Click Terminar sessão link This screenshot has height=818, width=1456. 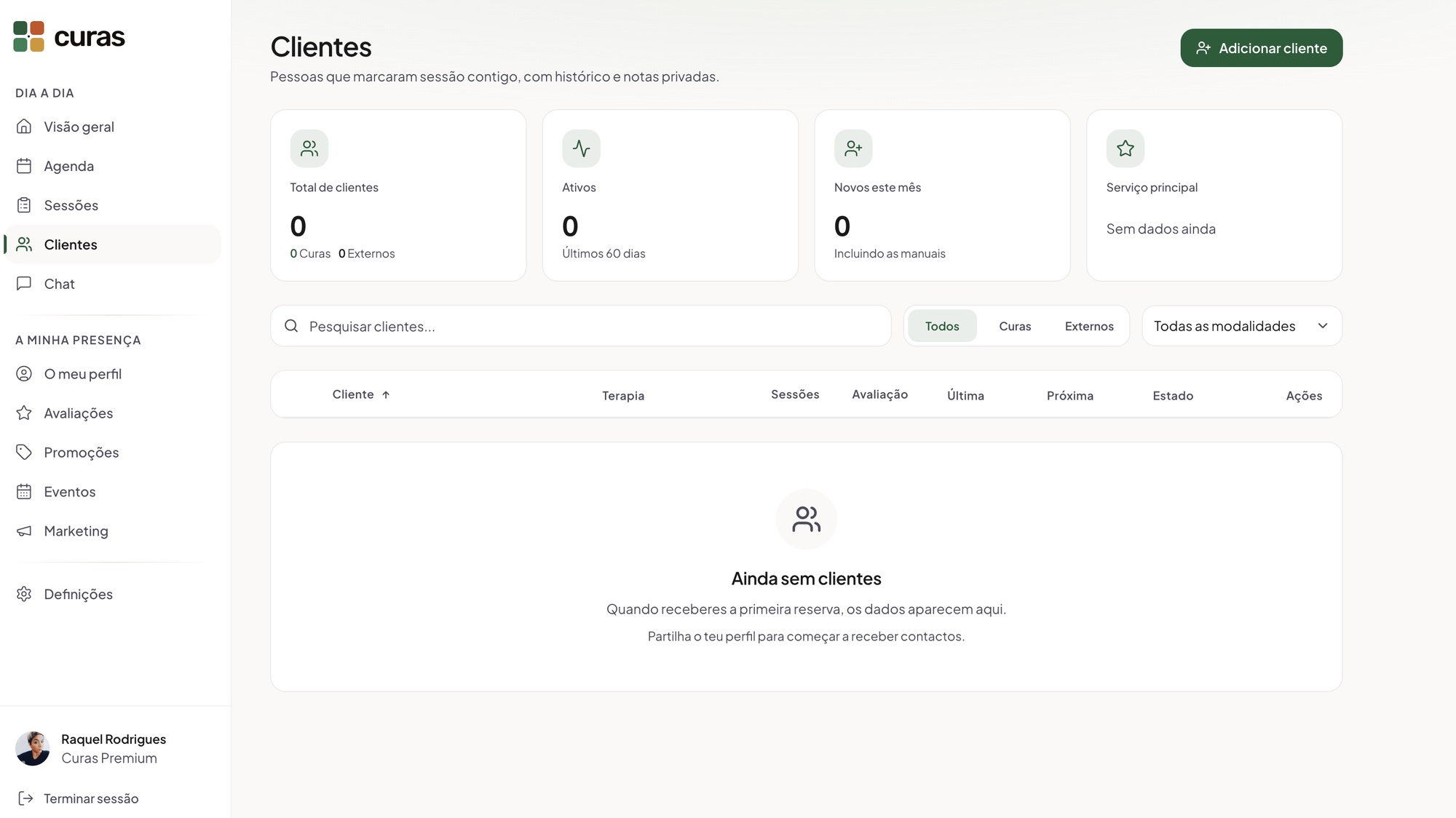[91, 798]
